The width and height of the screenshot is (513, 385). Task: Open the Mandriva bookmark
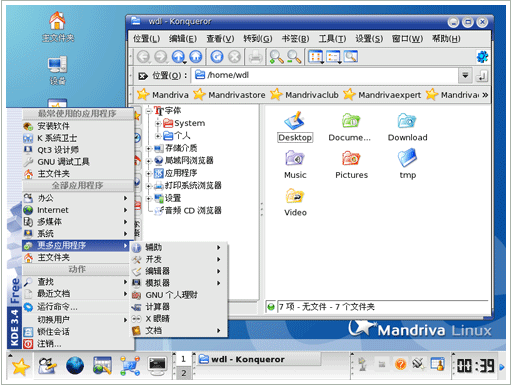click(163, 95)
